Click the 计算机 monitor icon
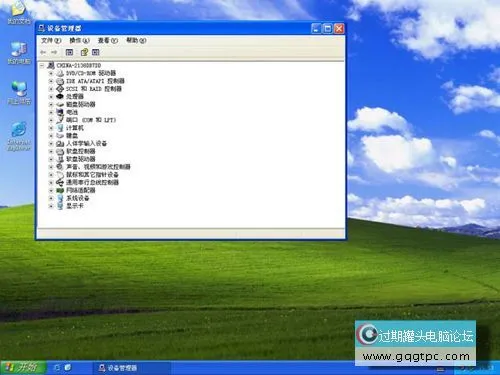The image size is (500, 375). click(x=60, y=128)
